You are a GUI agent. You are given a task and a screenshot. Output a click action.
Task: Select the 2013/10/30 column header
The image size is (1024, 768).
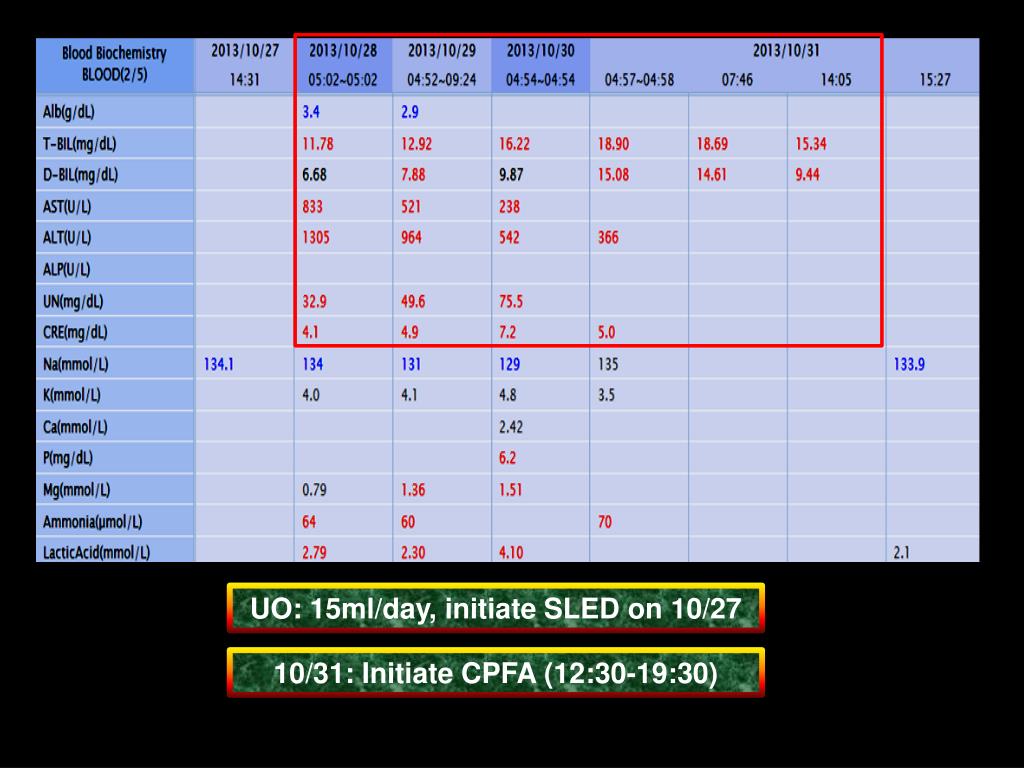(540, 64)
